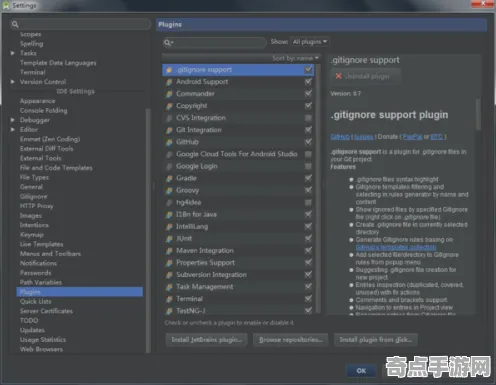Click the Groovy plugin icon
This screenshot has height=385, width=496.
pyautogui.click(x=169, y=191)
